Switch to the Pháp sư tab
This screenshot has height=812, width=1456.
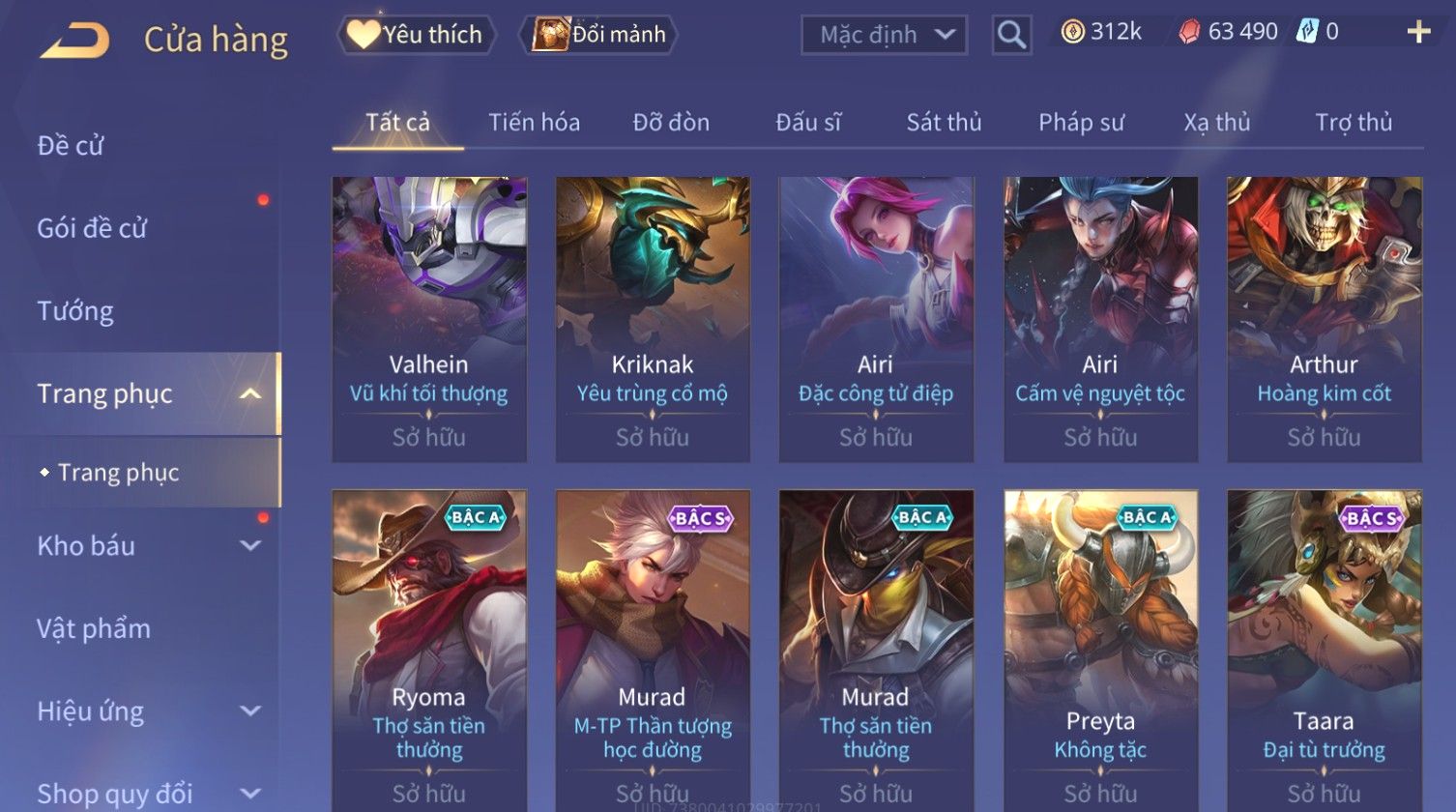click(x=1081, y=123)
